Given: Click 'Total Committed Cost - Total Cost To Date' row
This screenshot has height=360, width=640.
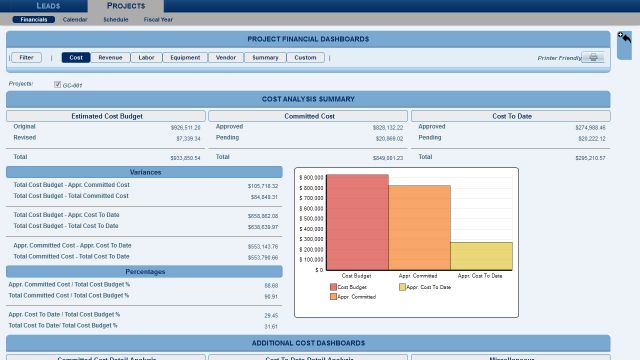Looking at the screenshot, I should 144,257.
